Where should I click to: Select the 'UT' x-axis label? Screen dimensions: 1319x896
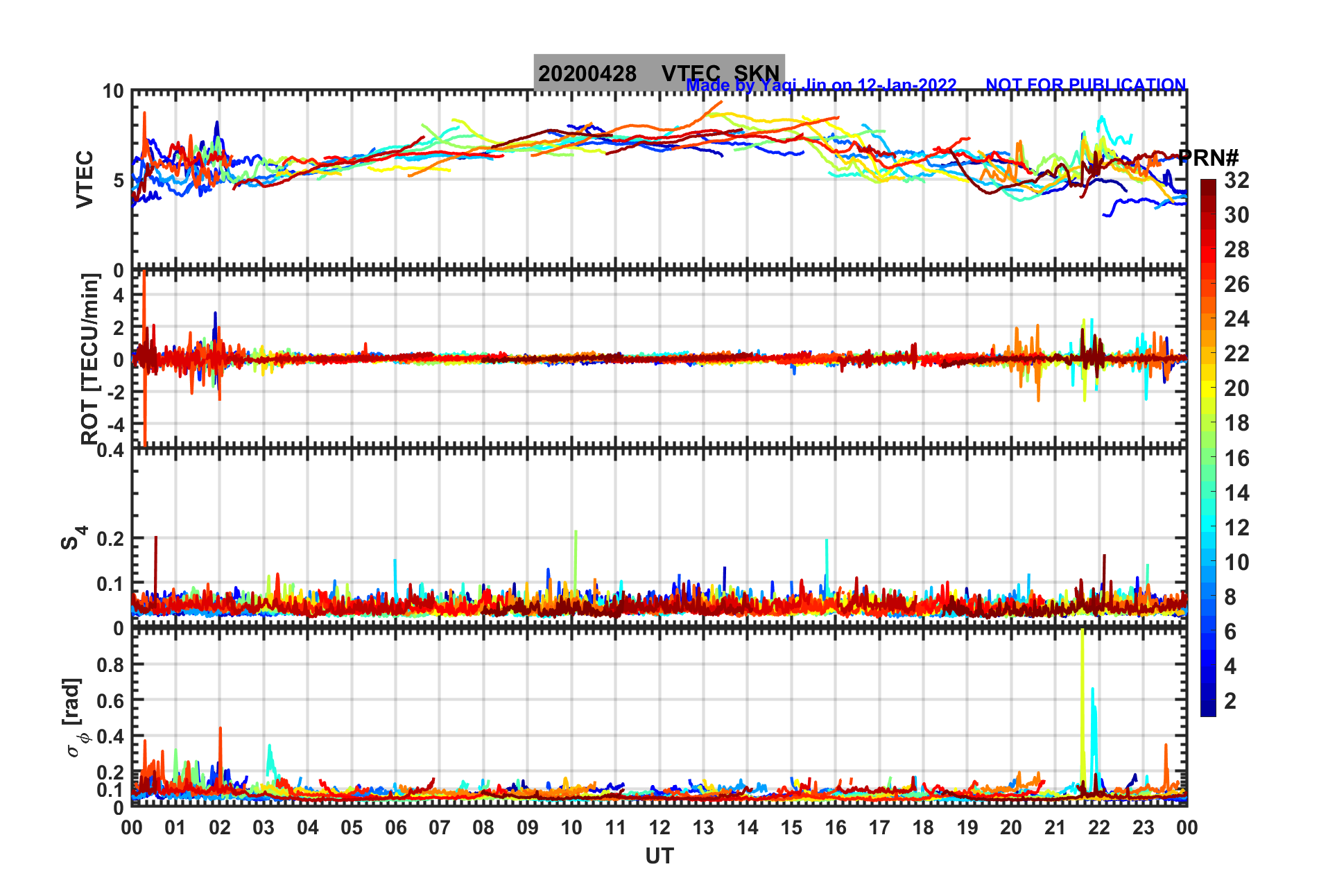click(x=659, y=856)
